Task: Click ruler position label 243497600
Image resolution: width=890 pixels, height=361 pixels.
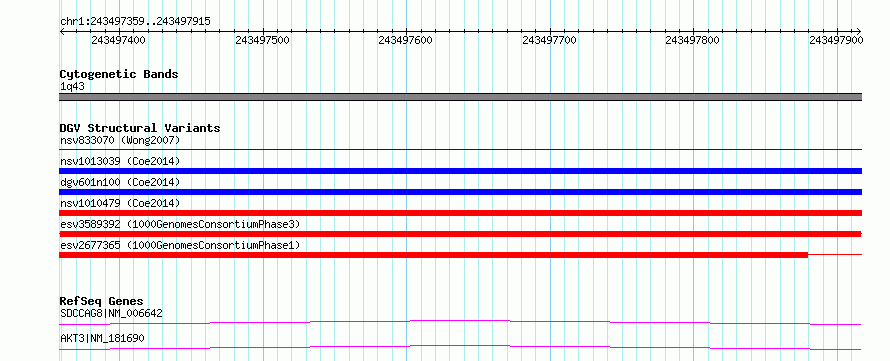Action: coord(405,40)
